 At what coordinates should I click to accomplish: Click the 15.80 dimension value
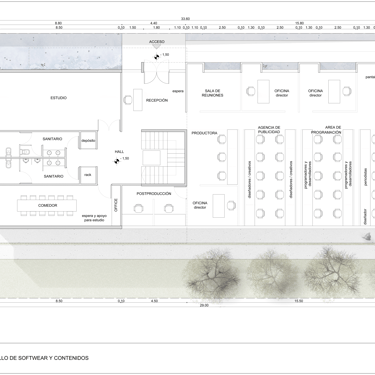pyautogui.click(x=299, y=23)
